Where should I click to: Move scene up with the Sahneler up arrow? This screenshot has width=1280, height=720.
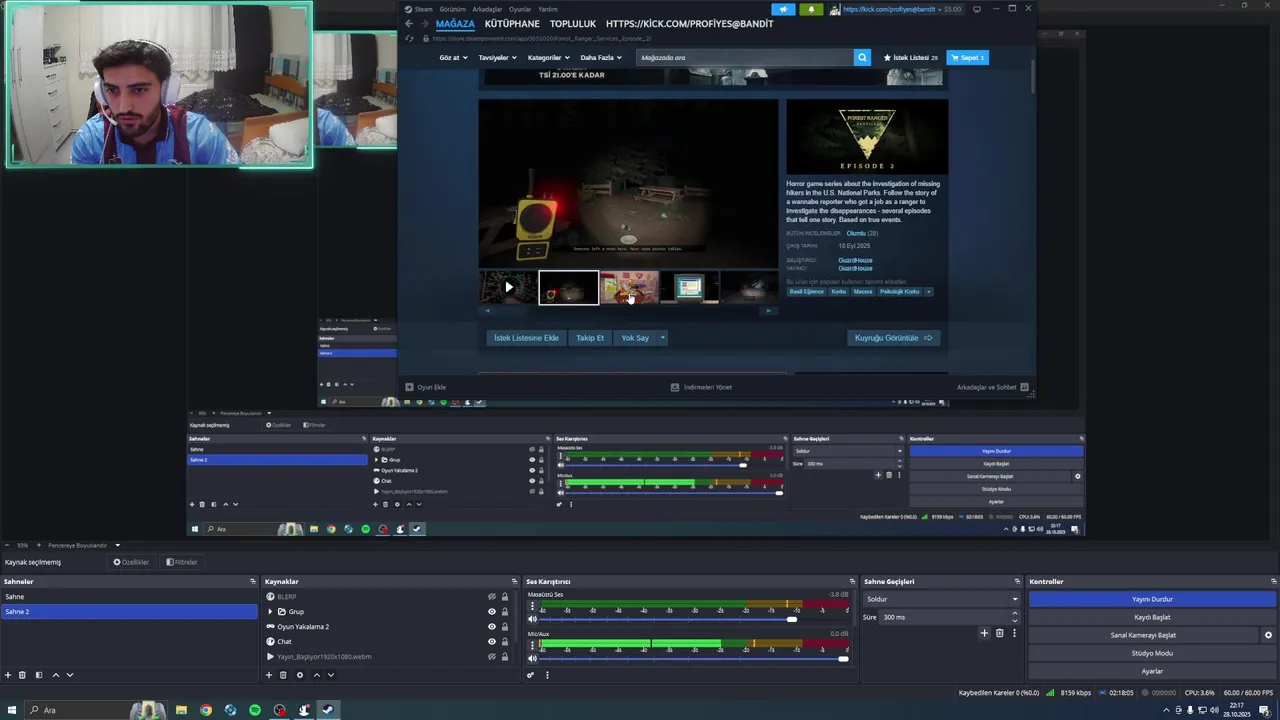[x=55, y=675]
